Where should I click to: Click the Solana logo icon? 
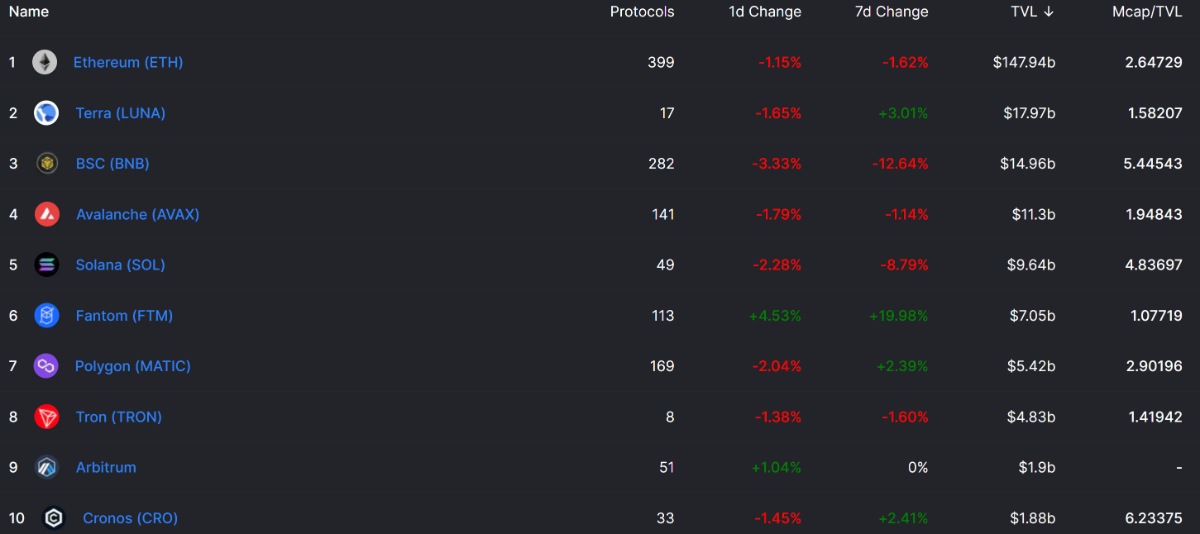pos(46,265)
